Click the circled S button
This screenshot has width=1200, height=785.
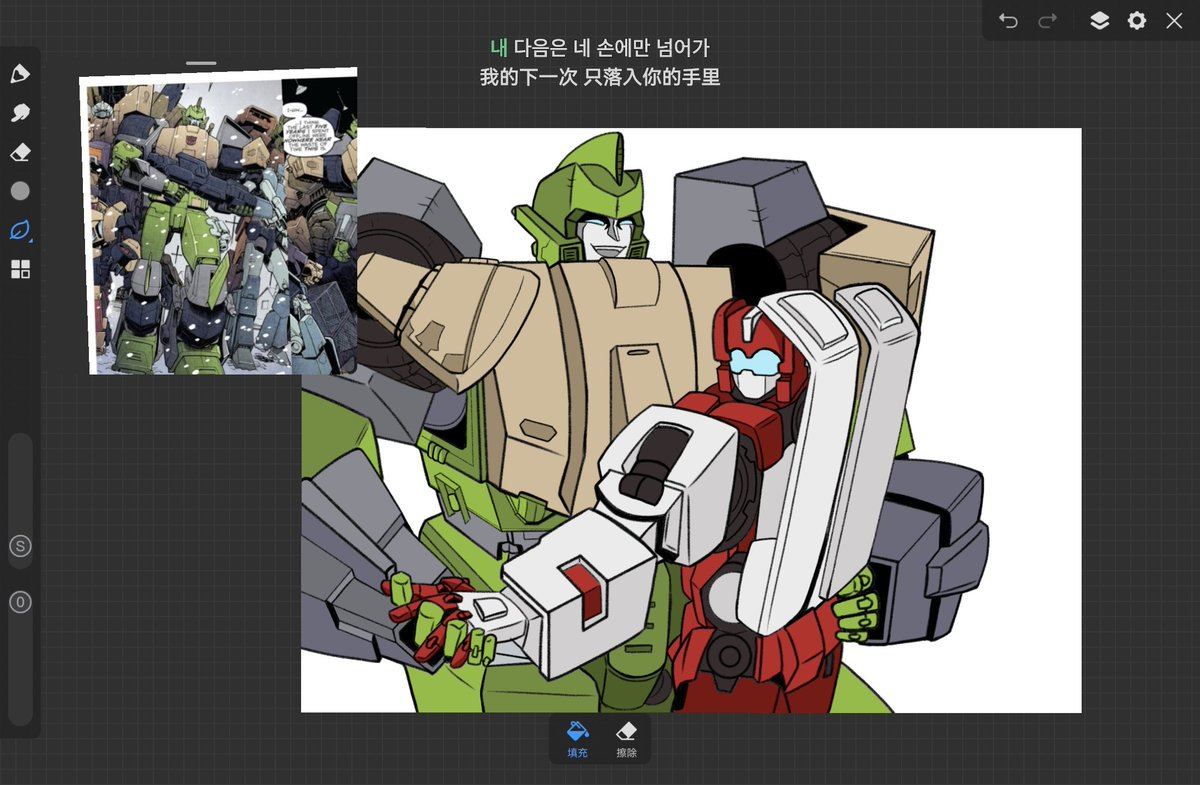[x=20, y=546]
